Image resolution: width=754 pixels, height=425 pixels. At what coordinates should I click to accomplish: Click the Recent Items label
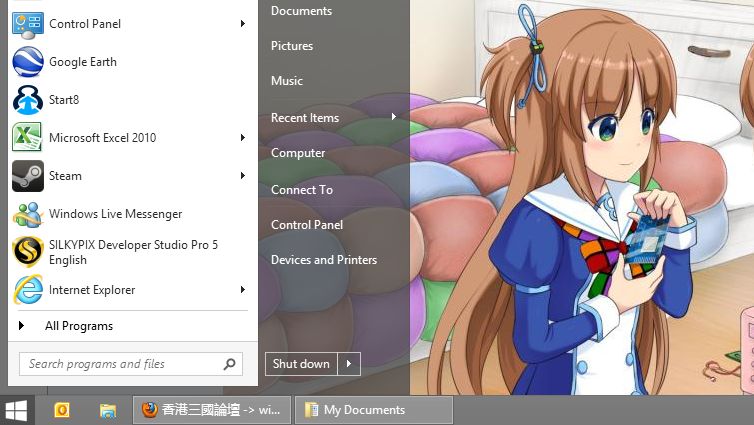tap(305, 118)
